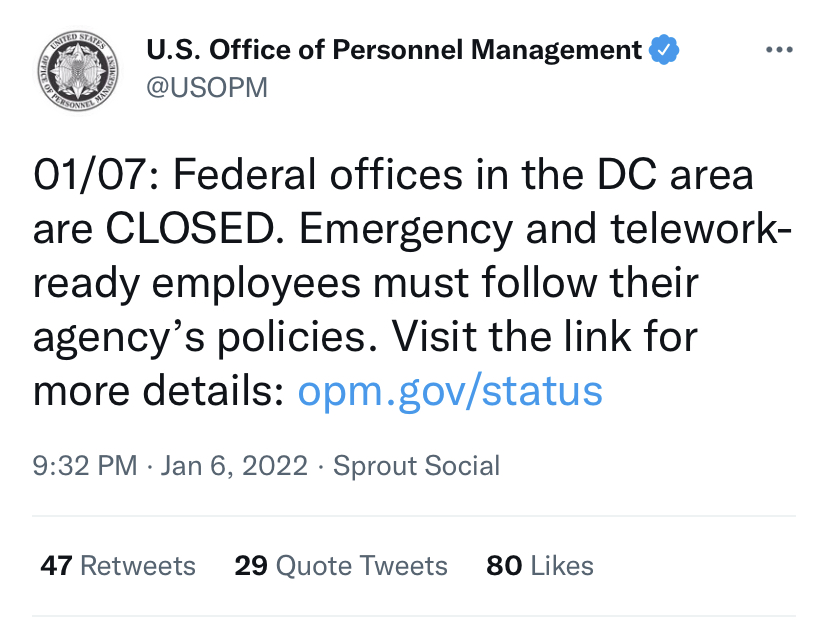This screenshot has height=620, width=828.
Task: Select the Jan 6, 2022 date
Action: [x=234, y=466]
